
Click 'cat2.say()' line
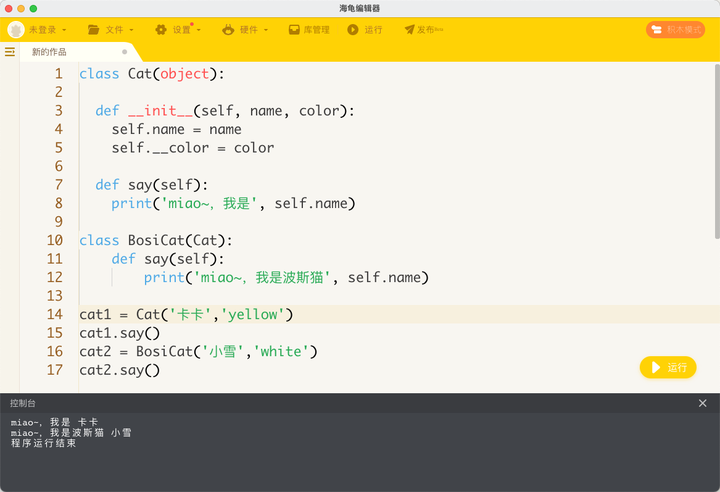coord(119,370)
